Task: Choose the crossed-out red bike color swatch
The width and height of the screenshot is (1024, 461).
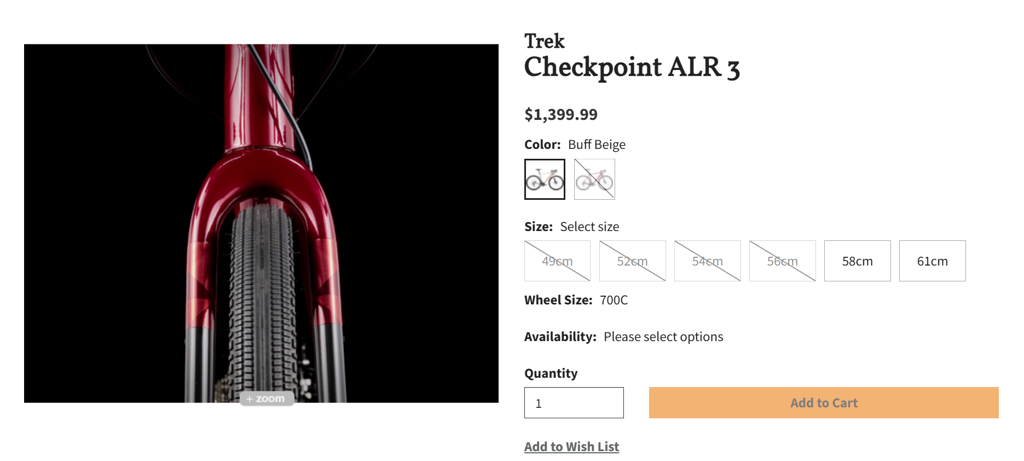Action: click(x=594, y=179)
